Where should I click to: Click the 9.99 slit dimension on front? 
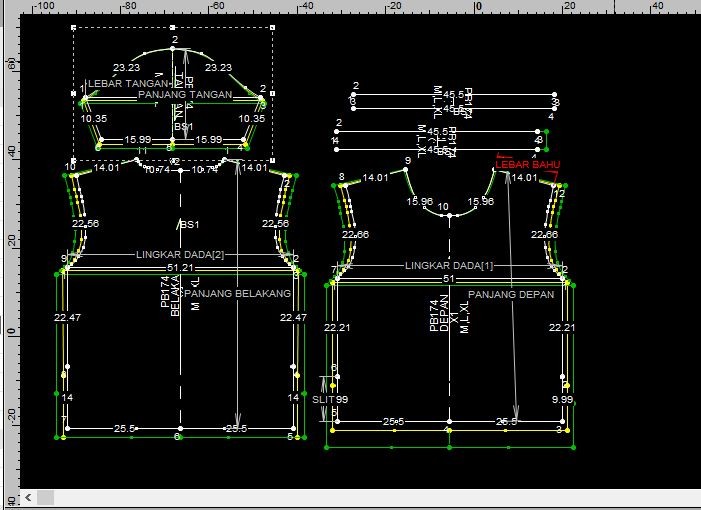(563, 399)
